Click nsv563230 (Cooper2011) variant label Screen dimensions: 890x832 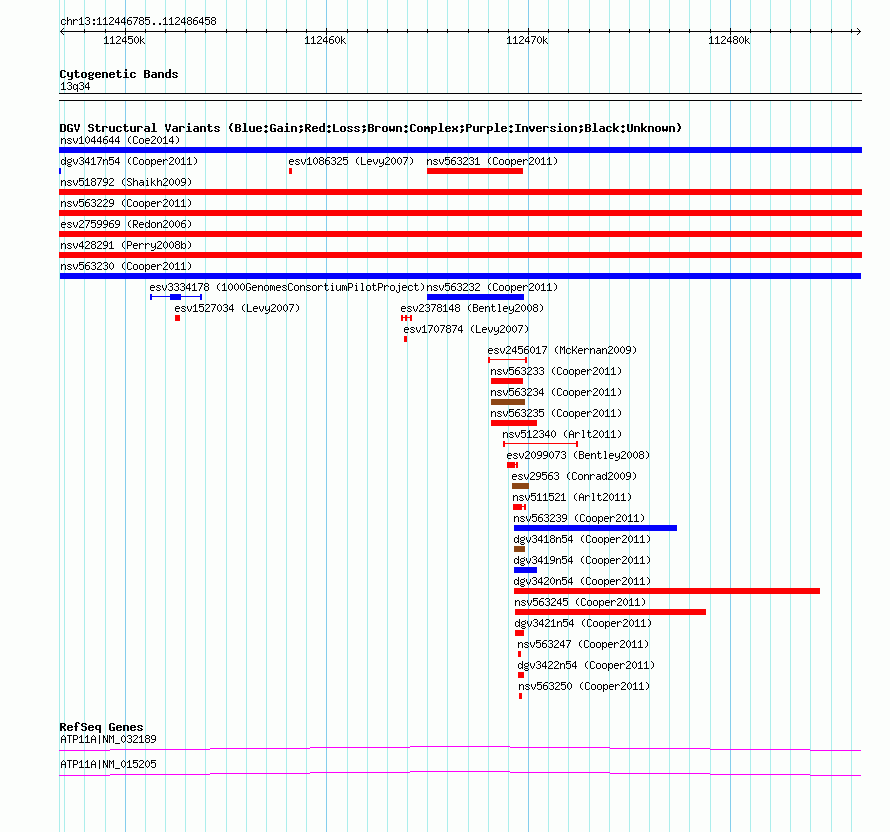[126, 266]
